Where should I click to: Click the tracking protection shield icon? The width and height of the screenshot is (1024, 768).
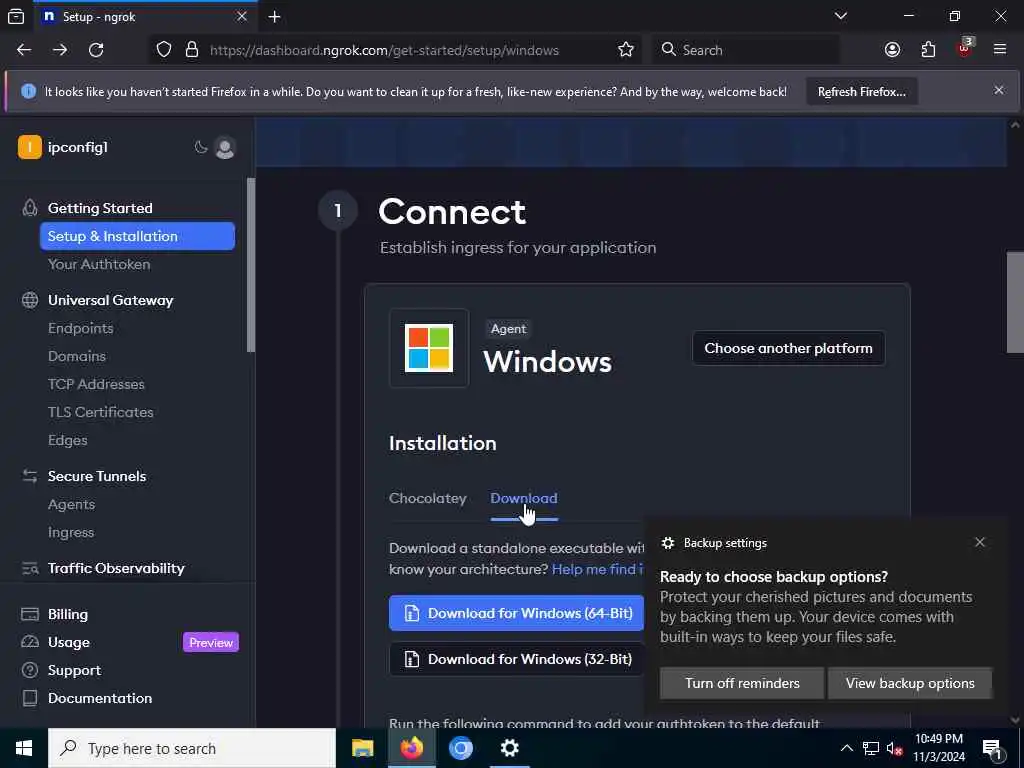[164, 50]
